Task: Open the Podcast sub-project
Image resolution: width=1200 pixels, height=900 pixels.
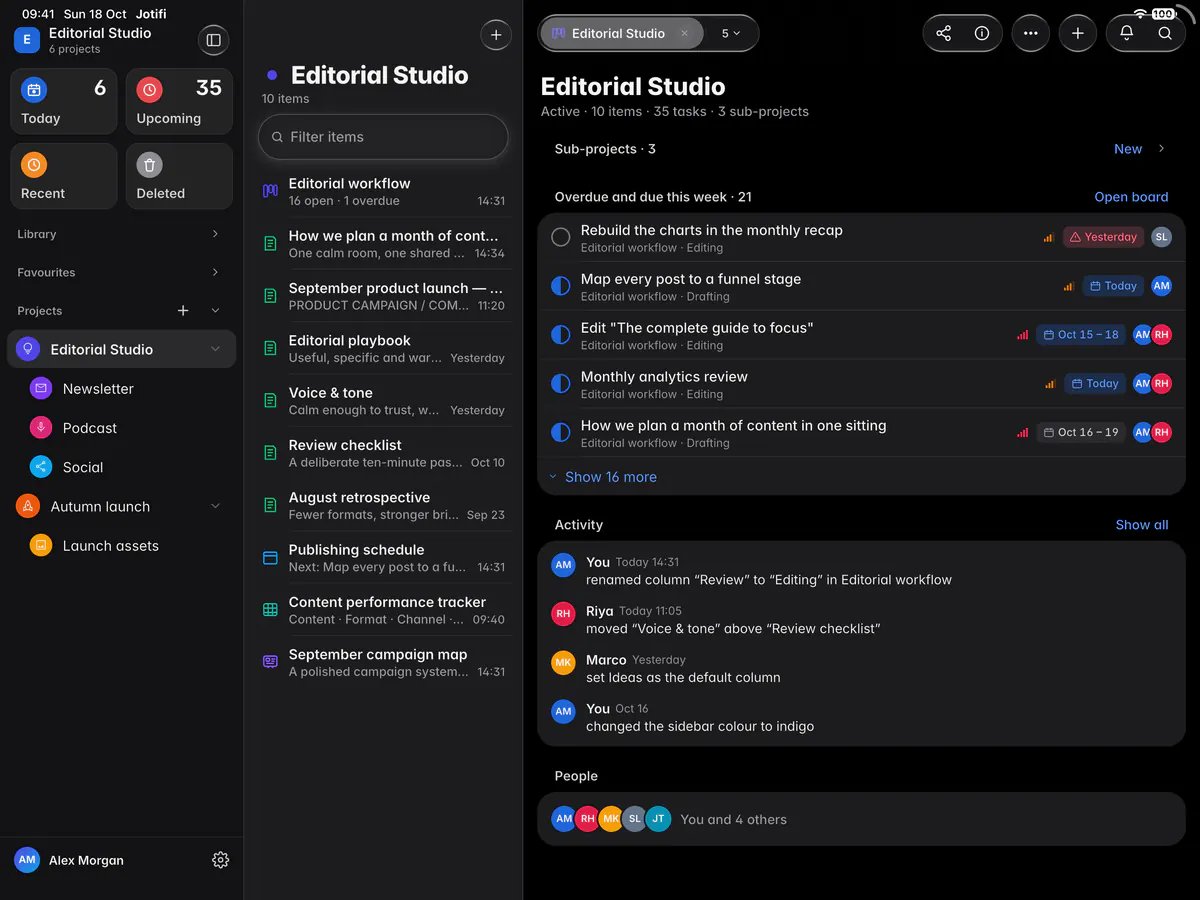Action: coord(121,428)
